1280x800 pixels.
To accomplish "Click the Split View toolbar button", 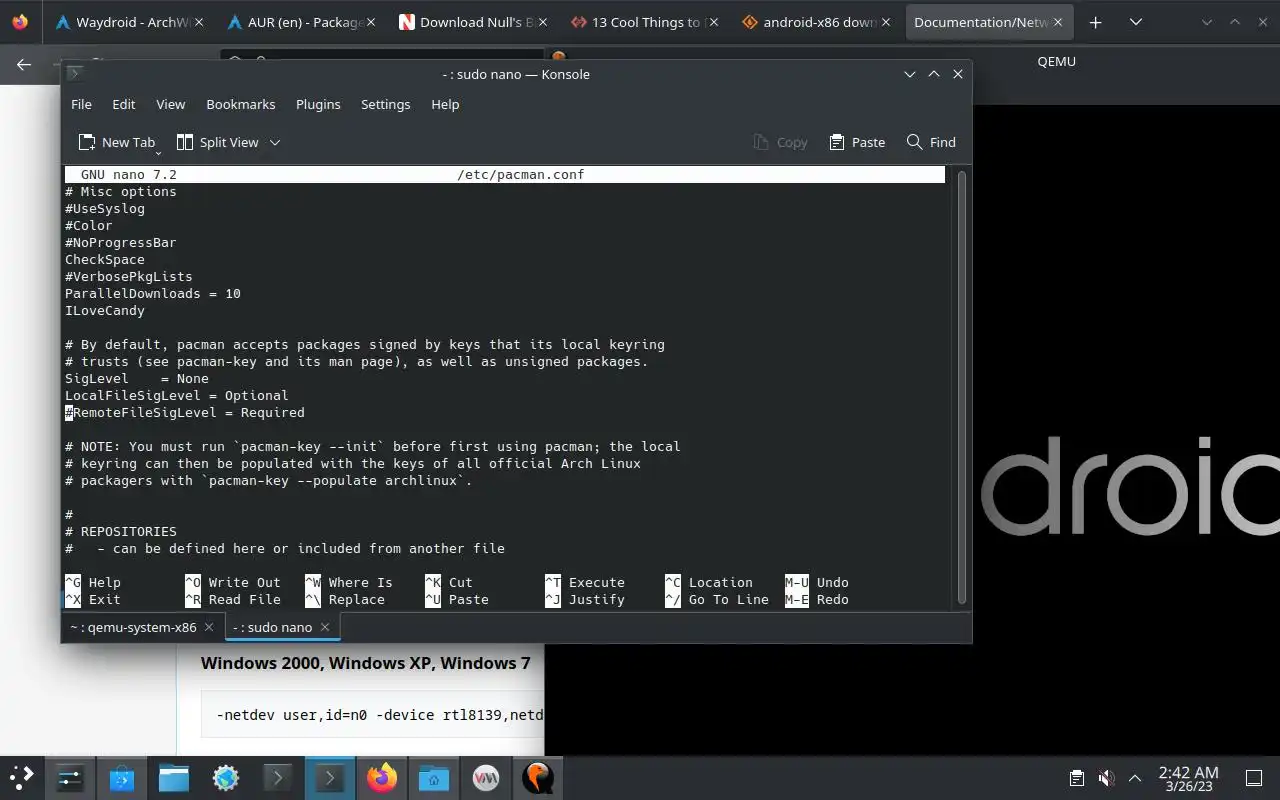I will pyautogui.click(x=217, y=142).
